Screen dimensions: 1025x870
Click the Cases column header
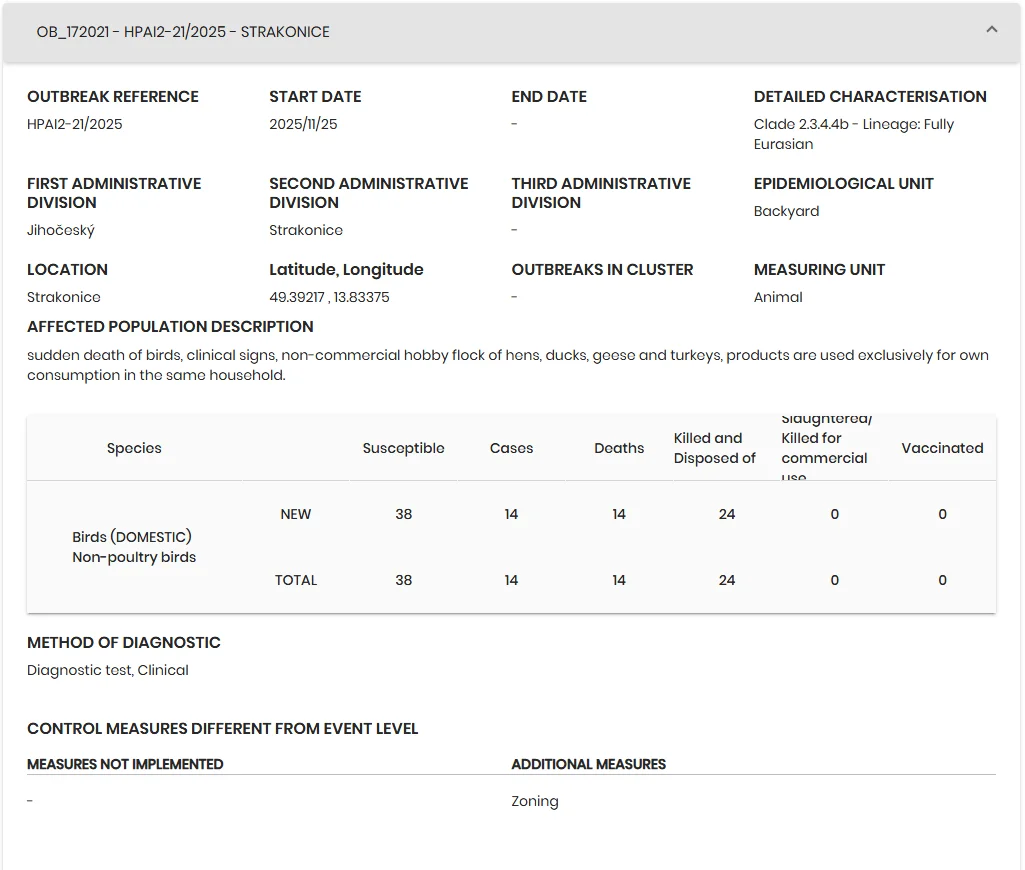pyautogui.click(x=511, y=448)
